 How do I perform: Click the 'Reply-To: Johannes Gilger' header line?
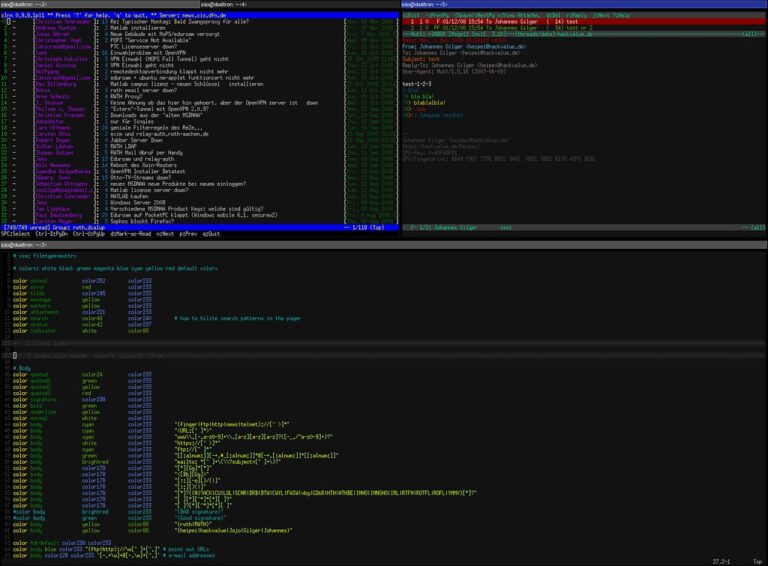(470, 66)
